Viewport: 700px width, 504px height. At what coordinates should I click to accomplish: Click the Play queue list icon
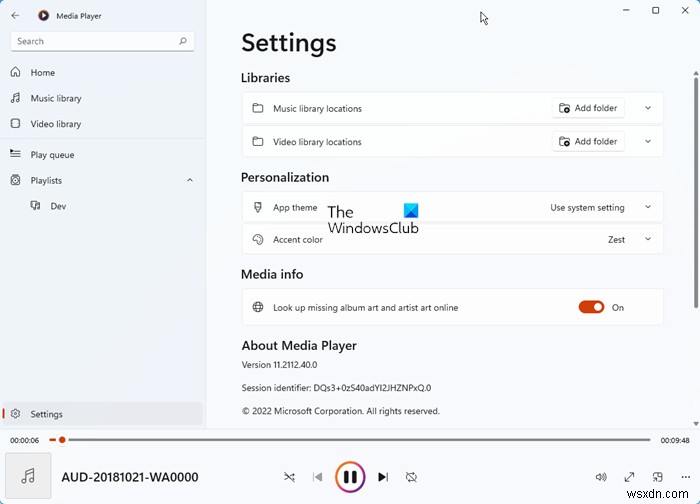tap(16, 154)
